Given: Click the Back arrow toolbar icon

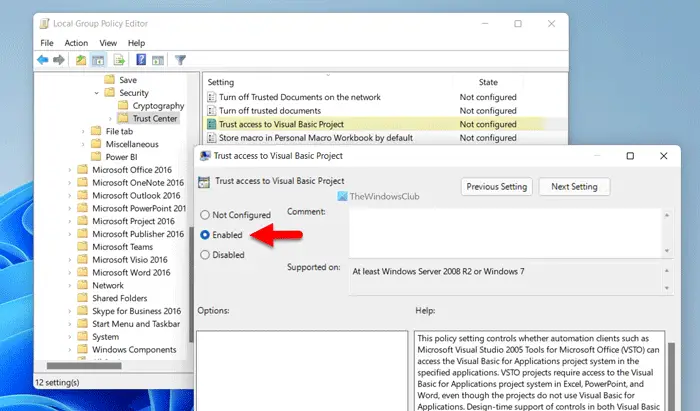Looking at the screenshot, I should coord(43,60).
